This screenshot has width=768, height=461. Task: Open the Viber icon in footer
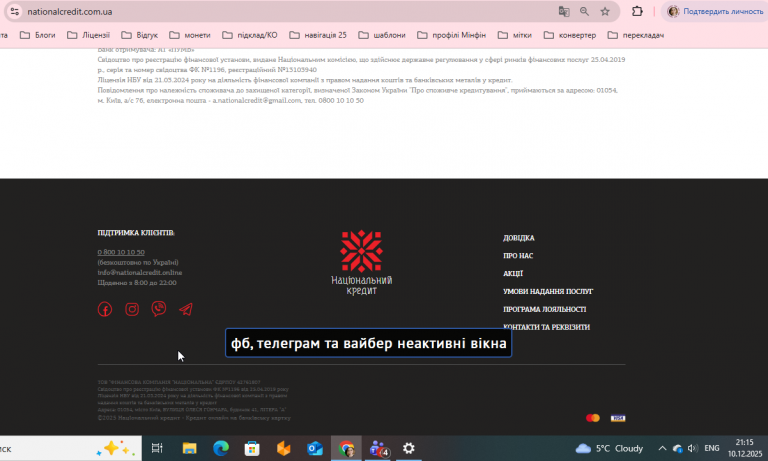159,309
